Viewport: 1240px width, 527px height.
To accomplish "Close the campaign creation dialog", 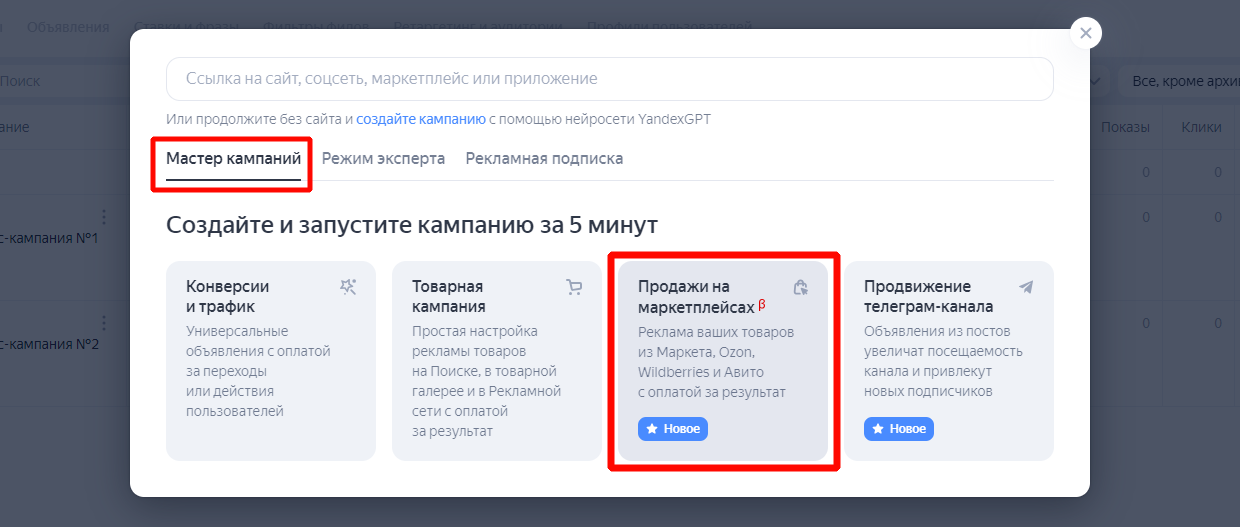I will click(1085, 32).
